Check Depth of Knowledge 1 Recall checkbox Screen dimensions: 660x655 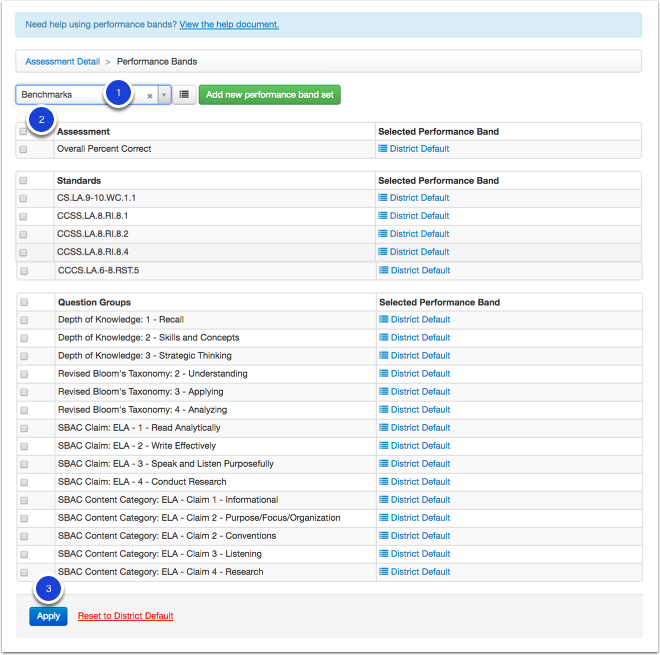24,320
